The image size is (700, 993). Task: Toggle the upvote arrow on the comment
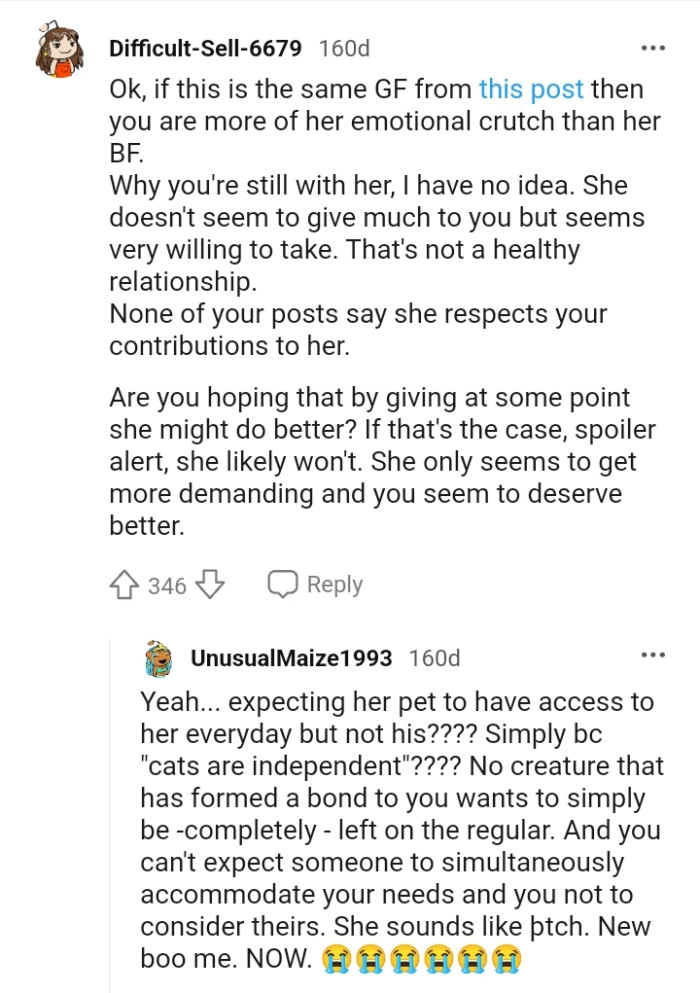(123, 584)
